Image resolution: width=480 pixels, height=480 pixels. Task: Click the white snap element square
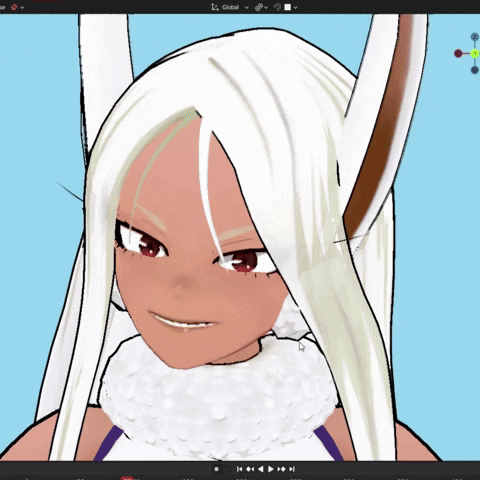pyautogui.click(x=288, y=7)
